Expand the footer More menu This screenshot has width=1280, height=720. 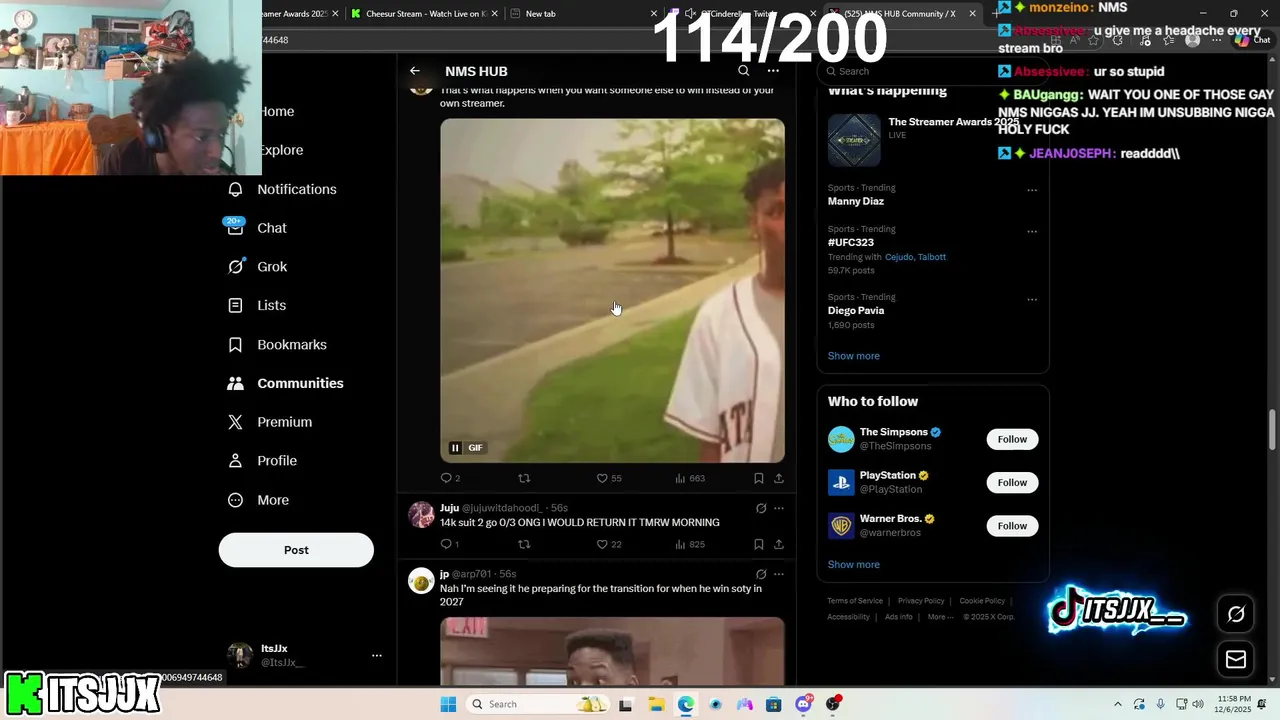pyautogui.click(x=940, y=617)
